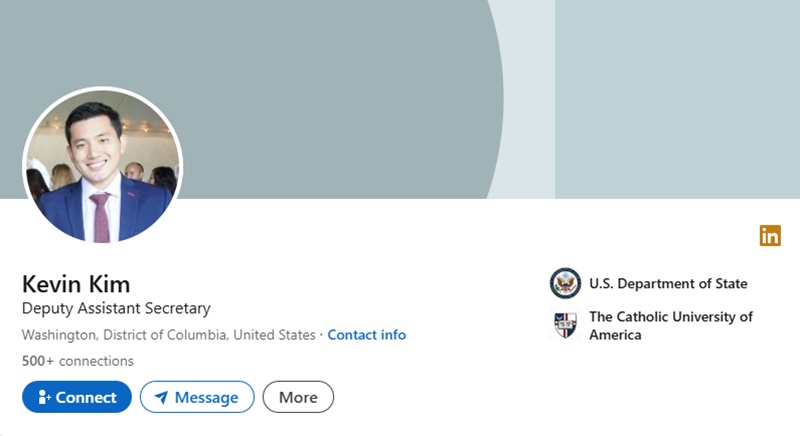Click the U.S. Department of State text link
Viewport: 800px width, 436px height.
pos(668,284)
